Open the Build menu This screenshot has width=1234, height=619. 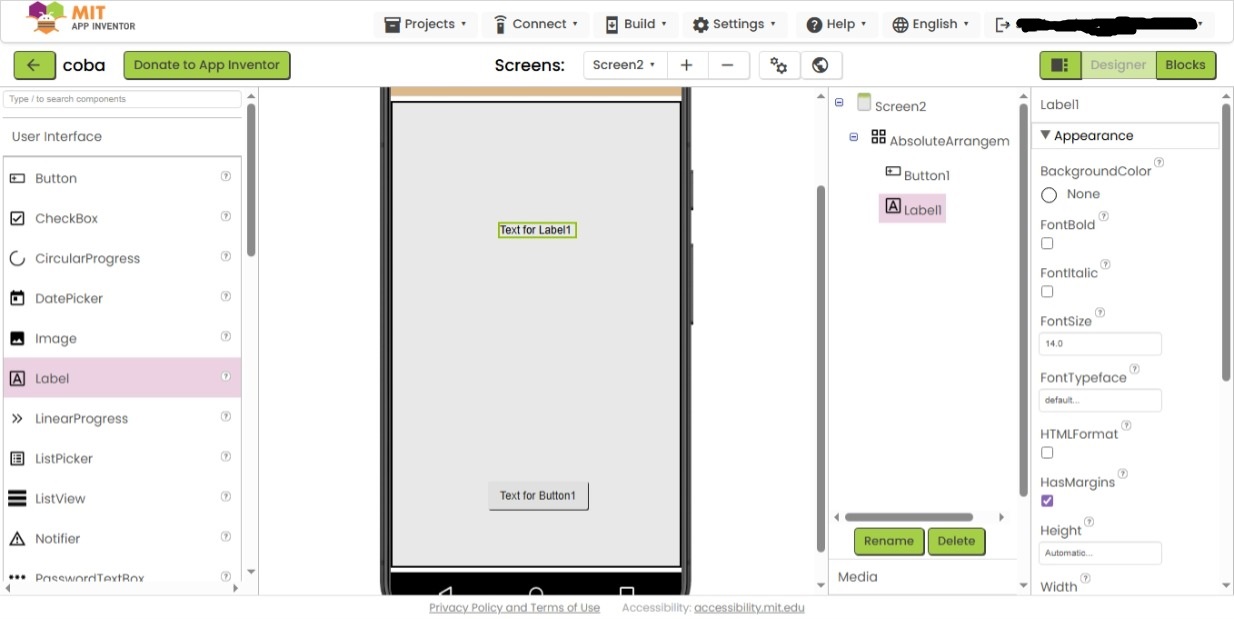click(x=637, y=24)
